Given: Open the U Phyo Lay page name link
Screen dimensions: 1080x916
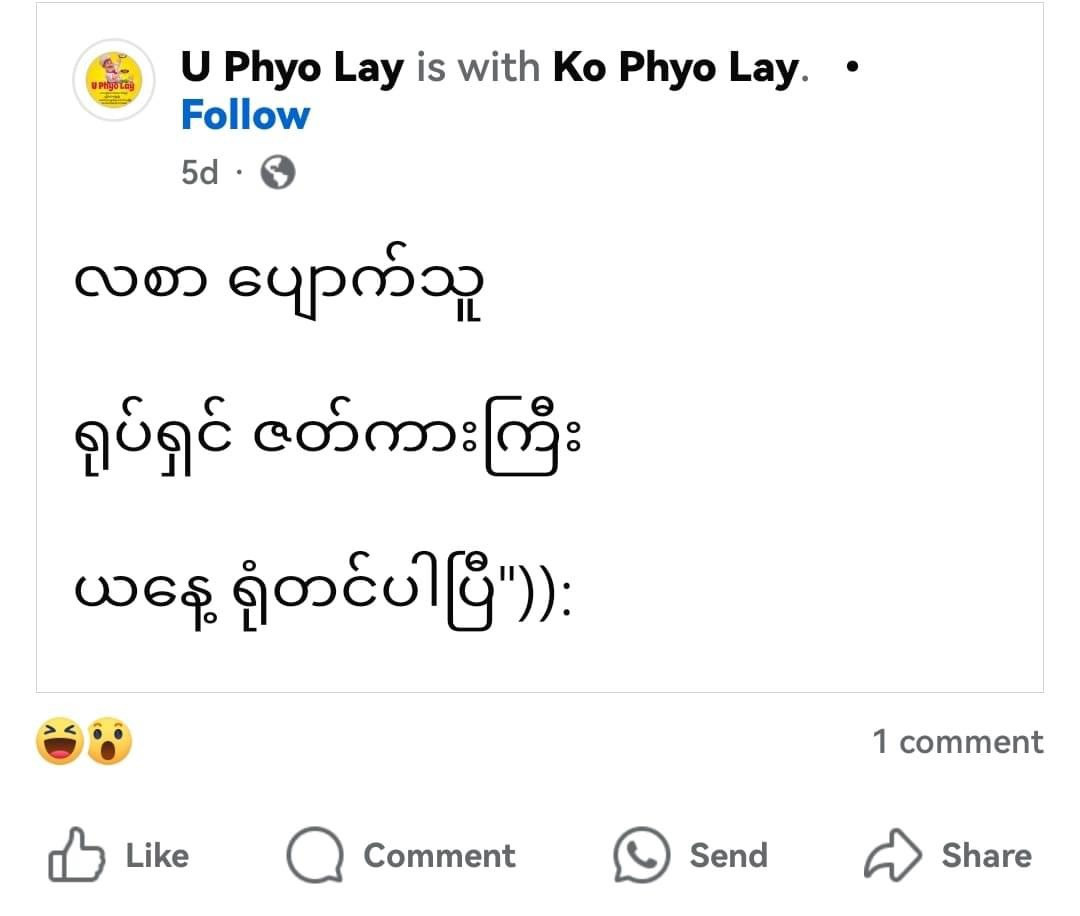Looking at the screenshot, I should coord(292,68).
